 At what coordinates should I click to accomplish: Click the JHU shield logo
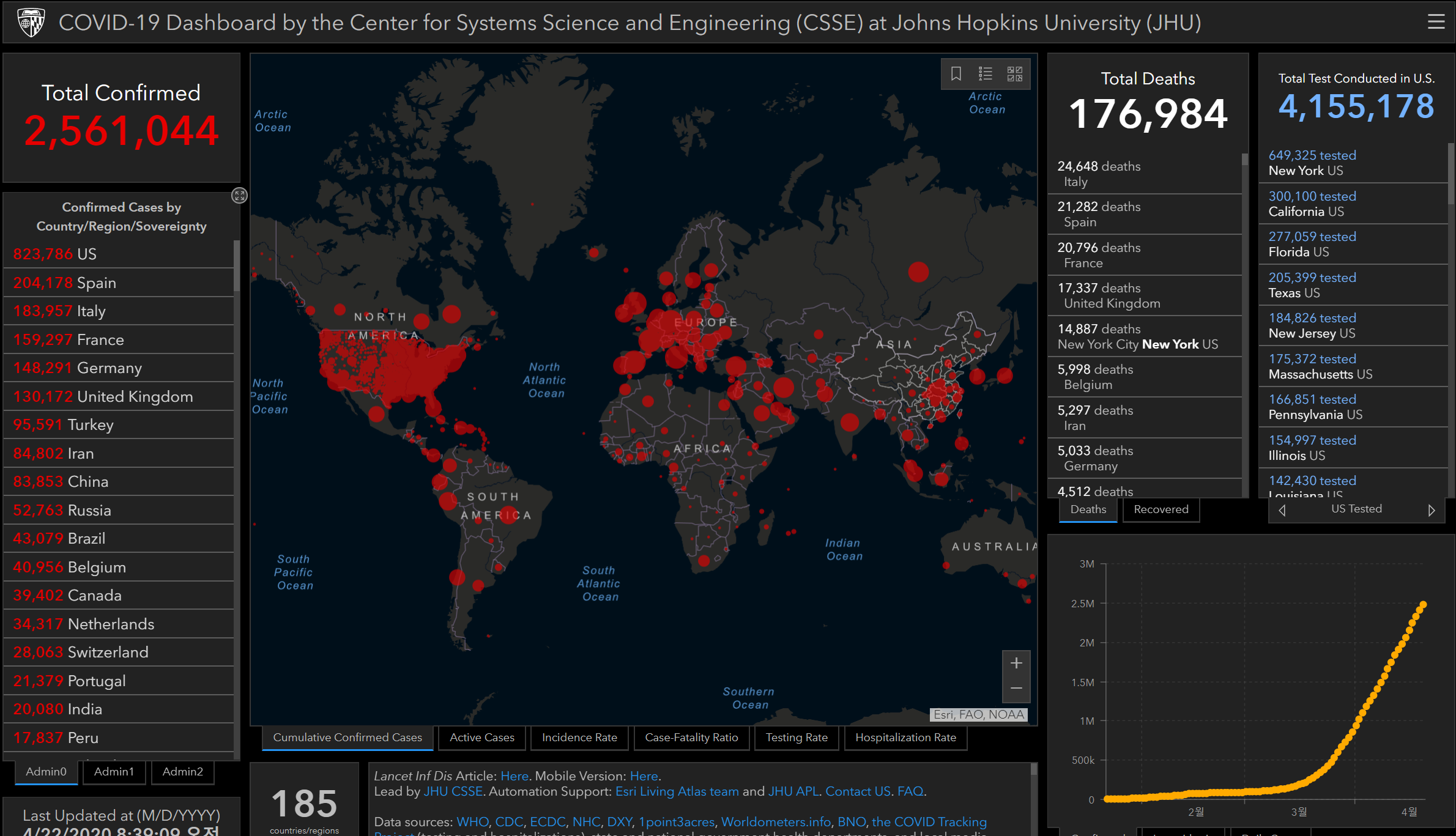(x=31, y=23)
